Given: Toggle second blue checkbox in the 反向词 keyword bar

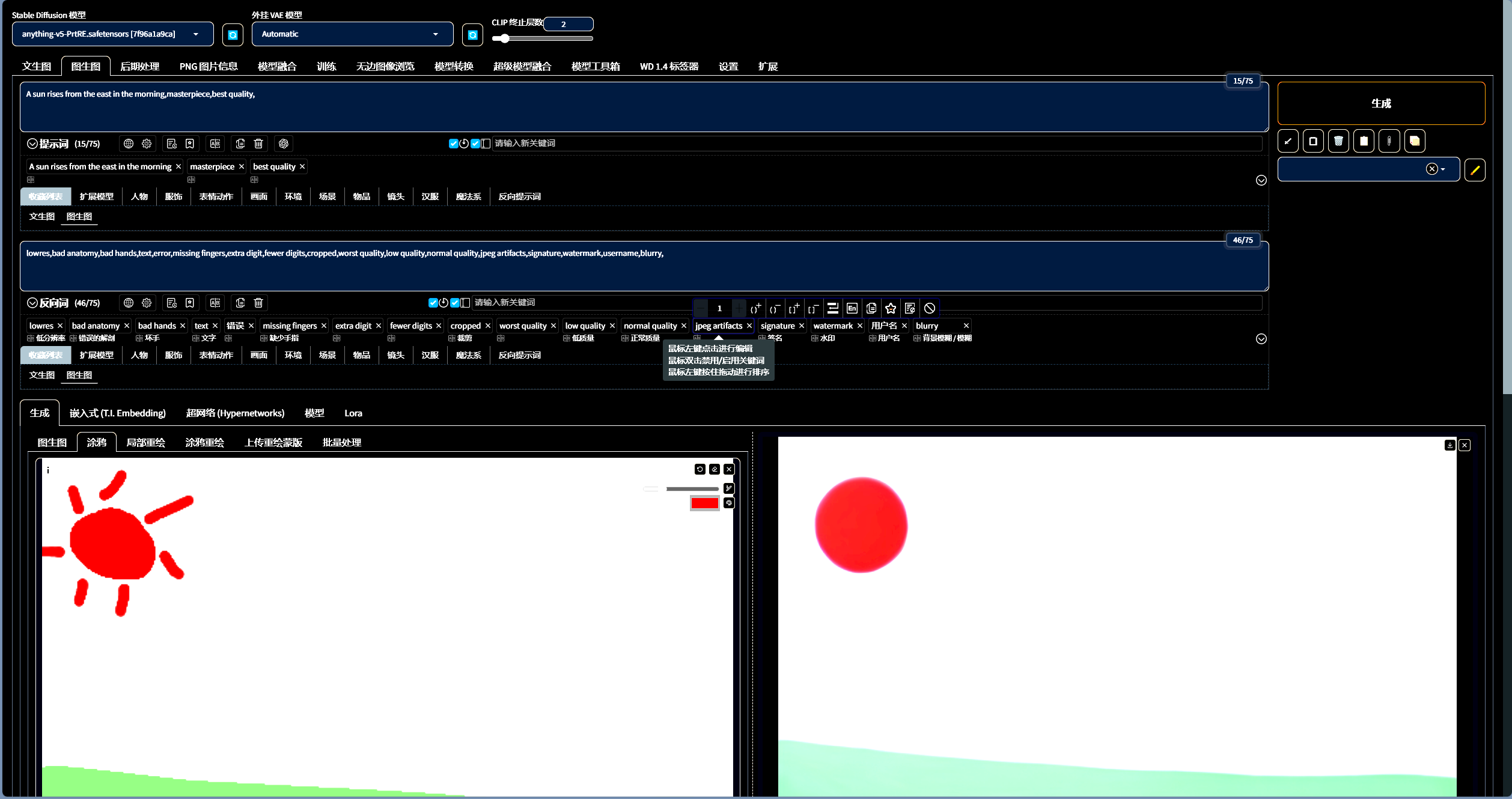Looking at the screenshot, I should click(455, 303).
